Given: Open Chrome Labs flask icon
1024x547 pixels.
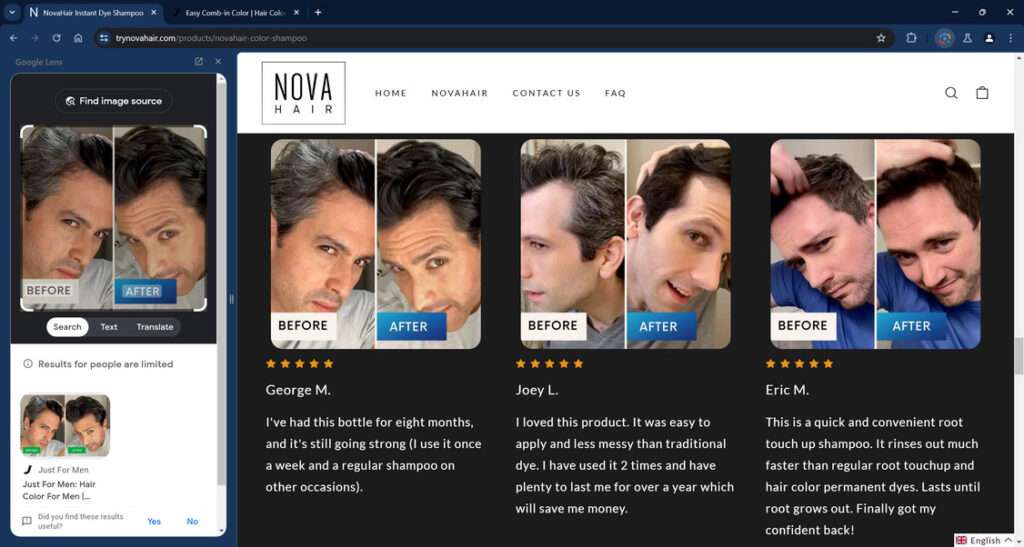Looking at the screenshot, I should click(967, 38).
